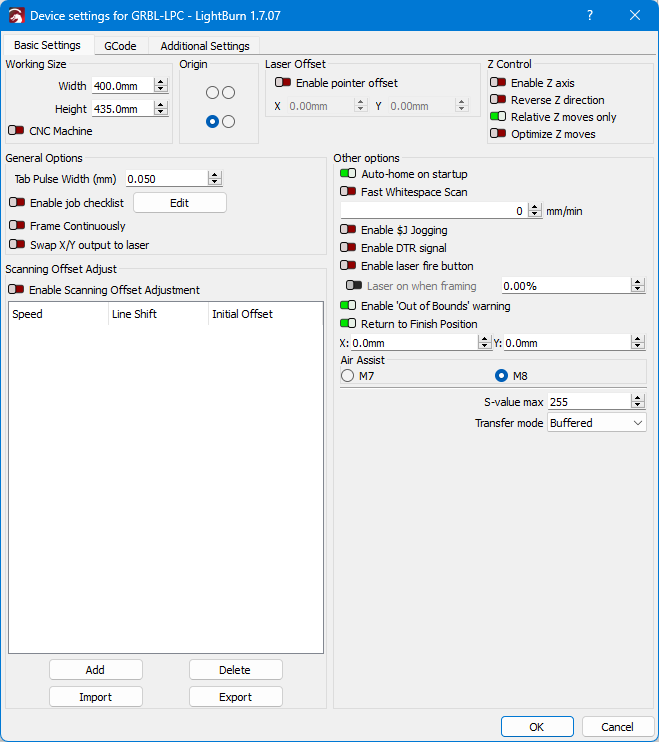Disable 'Out of Bounds' warning toggle
This screenshot has height=742, width=659.
click(x=348, y=306)
